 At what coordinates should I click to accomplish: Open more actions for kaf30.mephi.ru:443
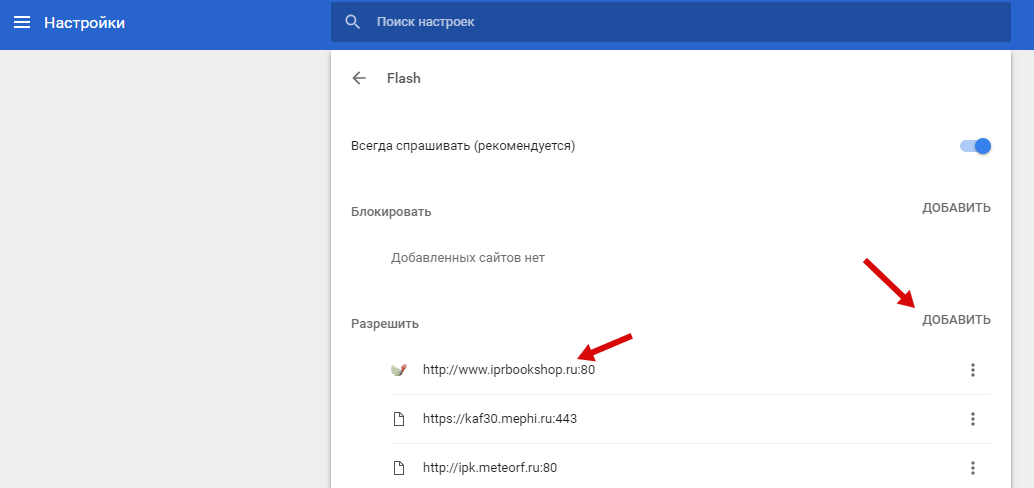(x=972, y=419)
